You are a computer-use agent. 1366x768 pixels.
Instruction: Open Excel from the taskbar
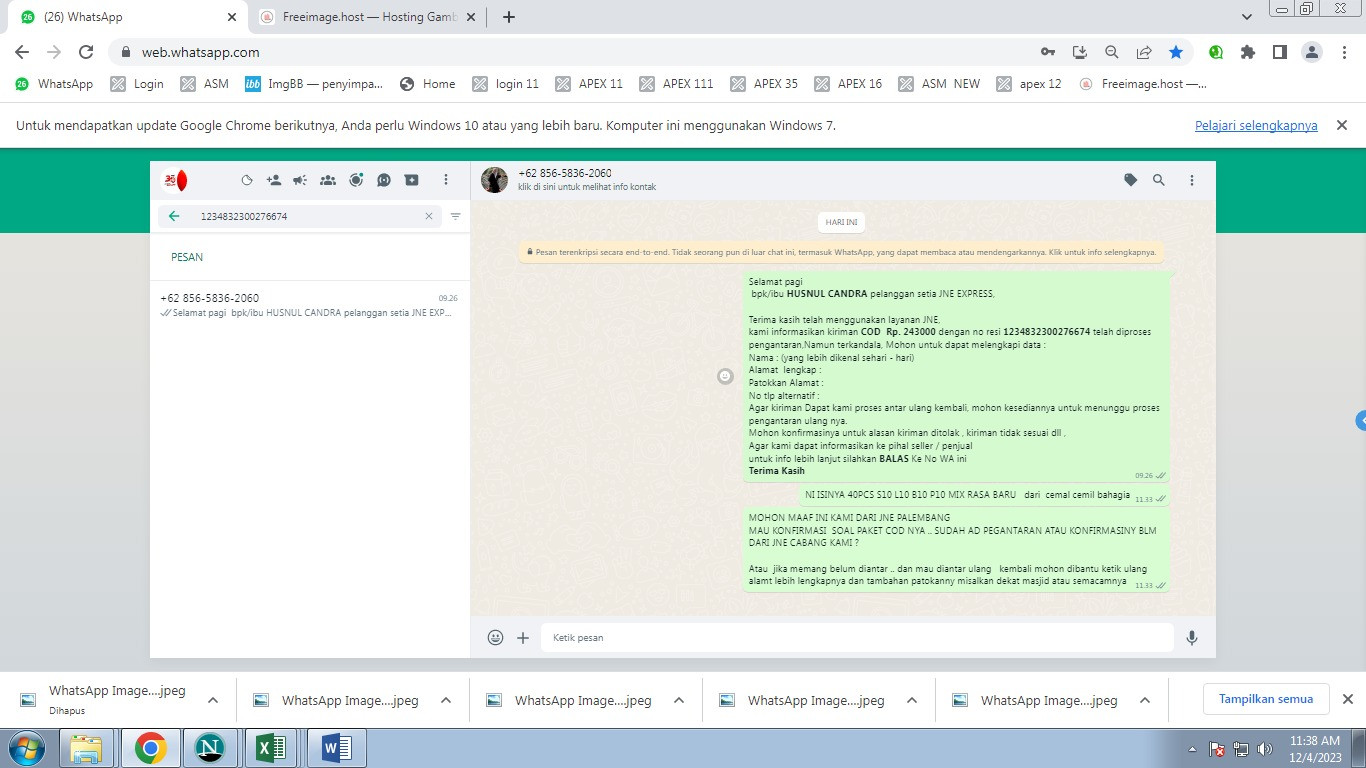click(x=272, y=748)
